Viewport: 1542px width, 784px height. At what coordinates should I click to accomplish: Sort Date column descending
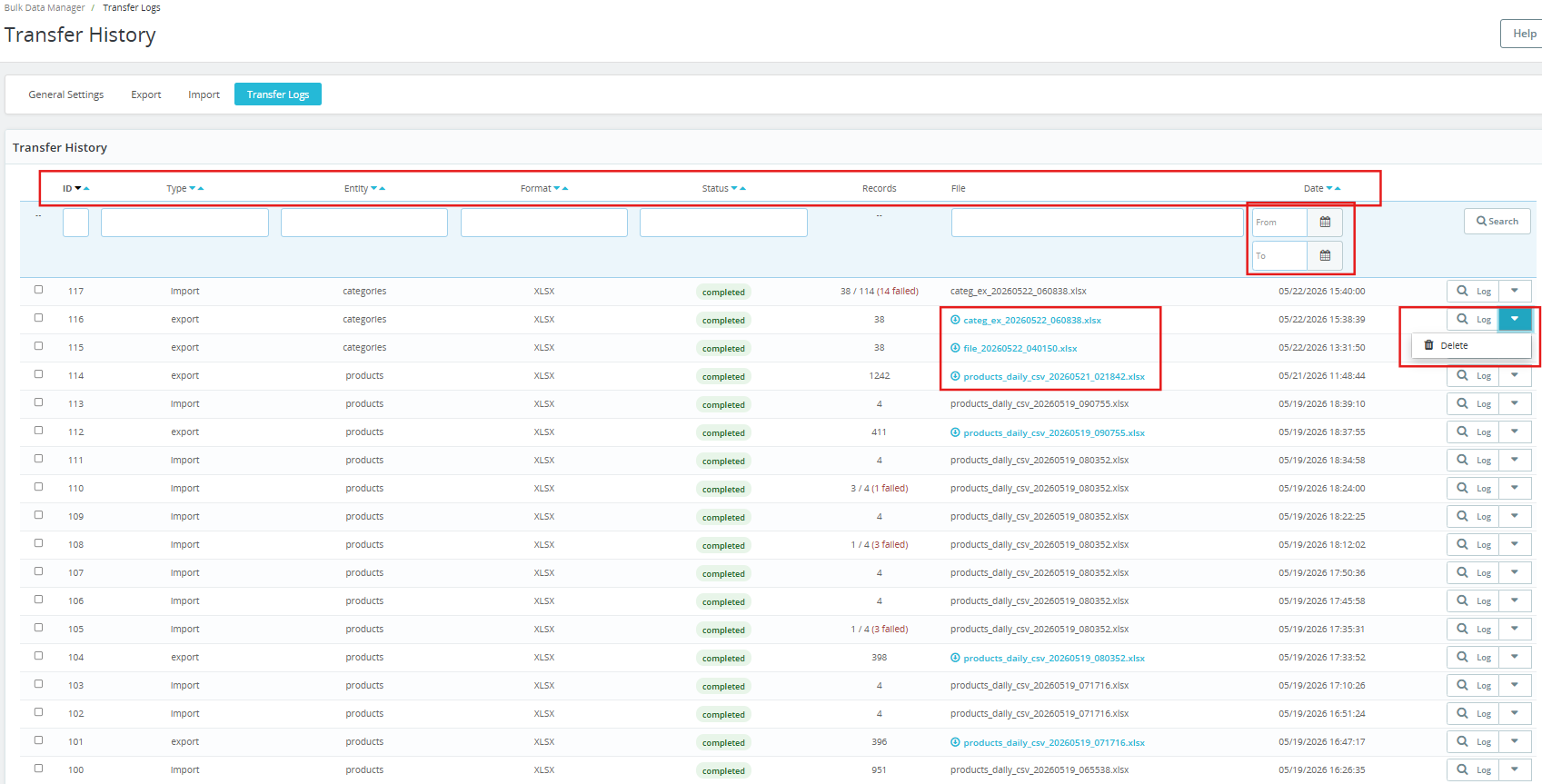1329,188
